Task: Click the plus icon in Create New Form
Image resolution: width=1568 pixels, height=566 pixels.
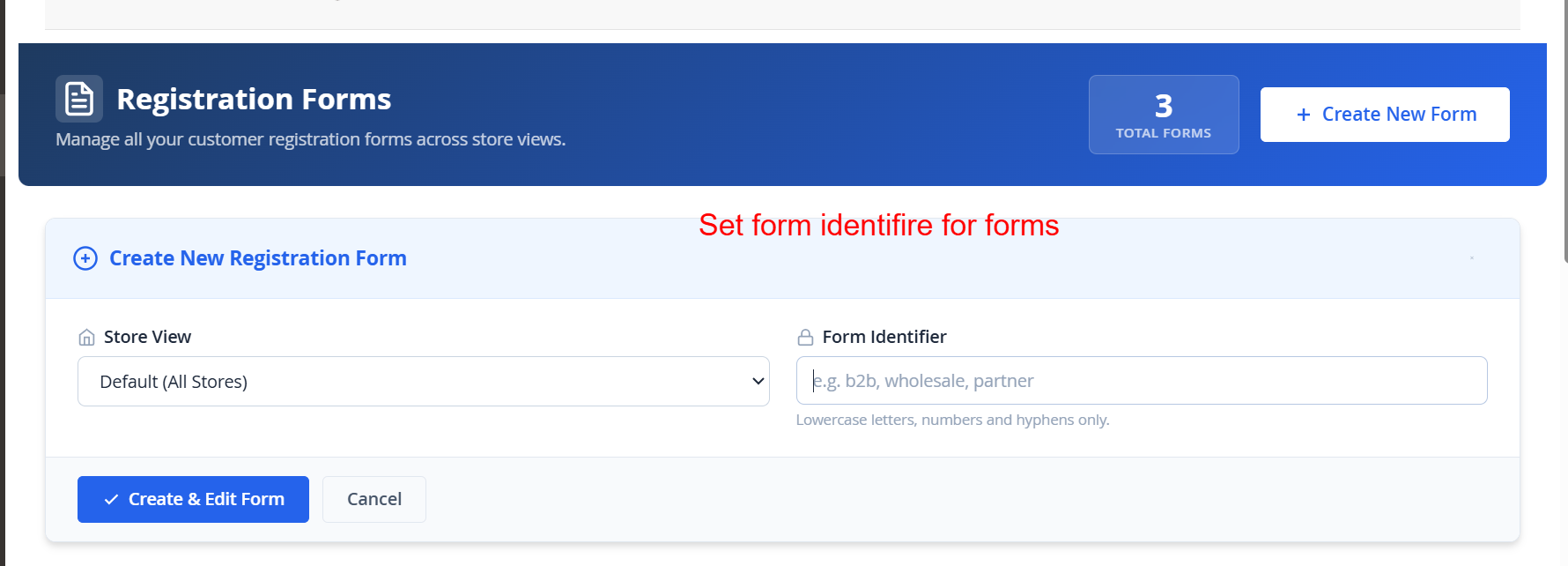Action: coord(1304,115)
